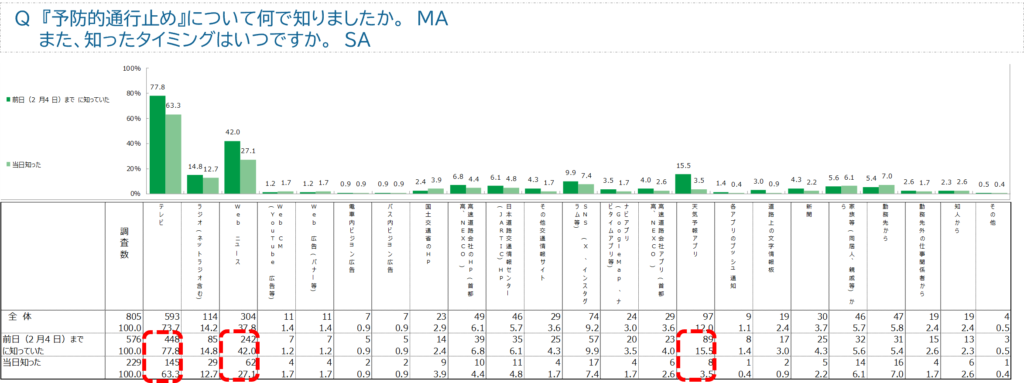Select the 77.8 dark green テレビ bar

[157, 144]
